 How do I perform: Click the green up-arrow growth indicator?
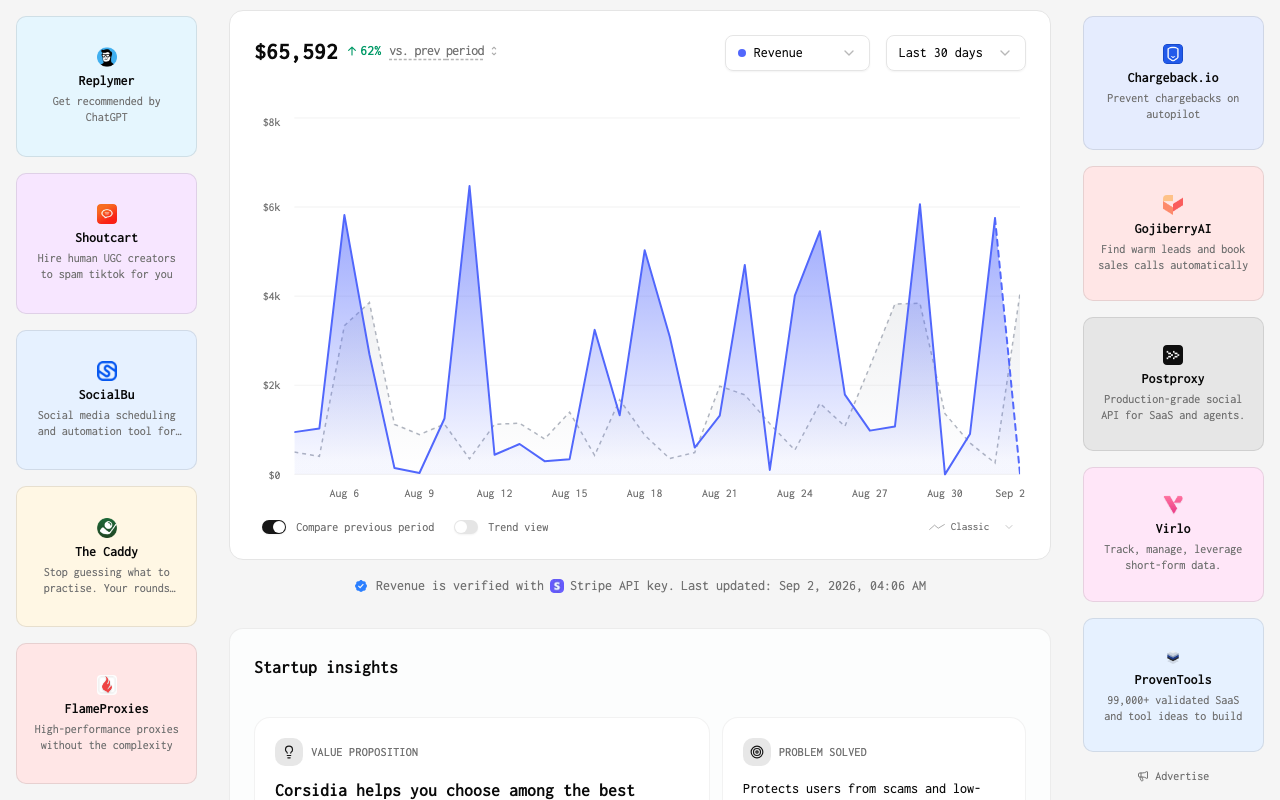coord(352,51)
